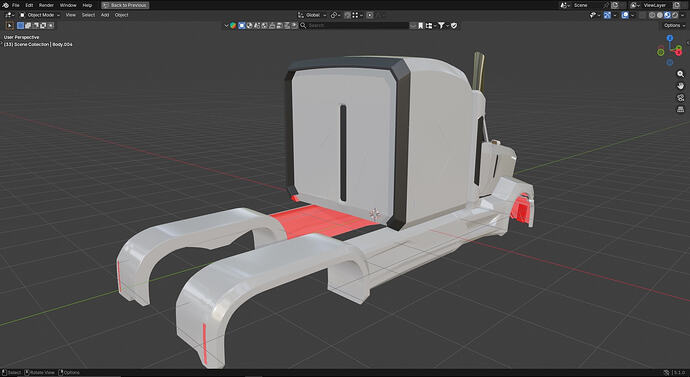Click the Back to Previous button
The height and width of the screenshot is (377, 690).
click(x=125, y=5)
